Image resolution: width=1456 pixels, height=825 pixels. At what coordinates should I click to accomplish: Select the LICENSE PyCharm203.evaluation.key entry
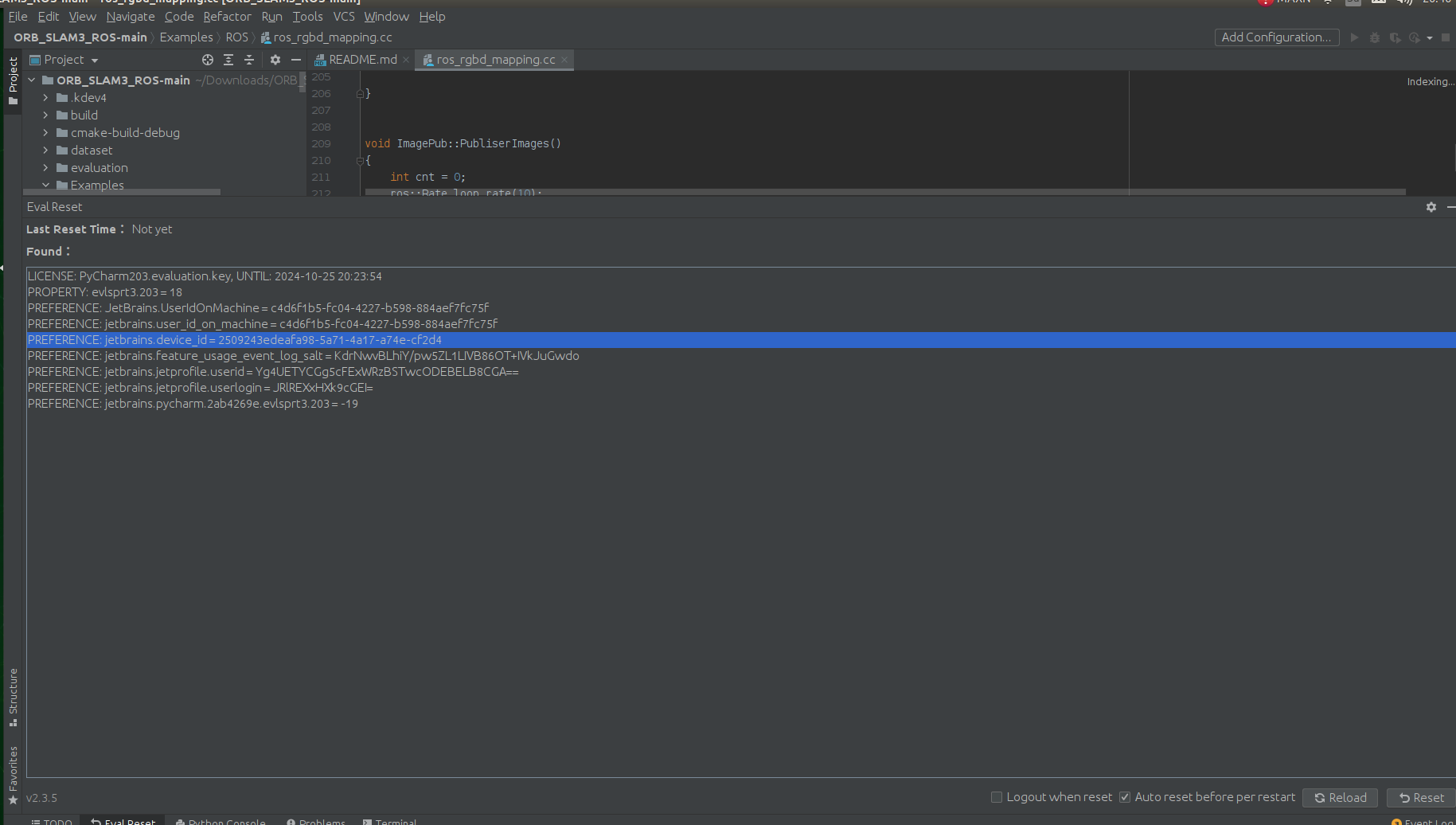741,276
